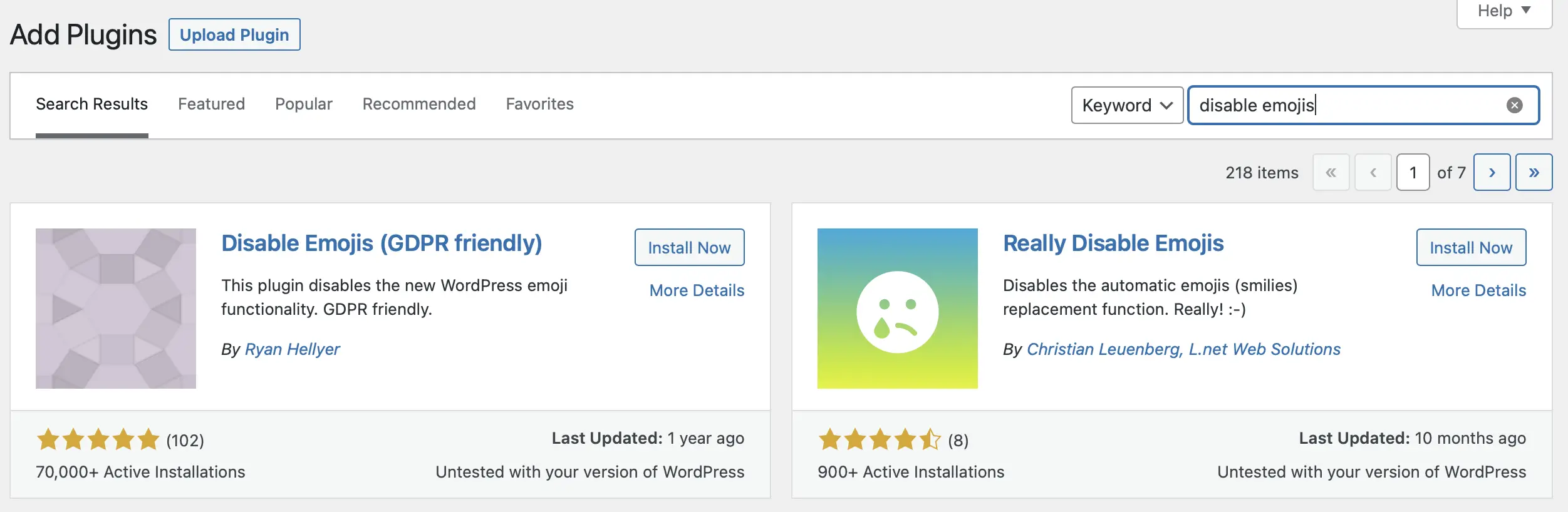This screenshot has width=1568, height=512.
Task: Install Disable Emojis (GDPR friendly) plugin
Action: (x=689, y=247)
